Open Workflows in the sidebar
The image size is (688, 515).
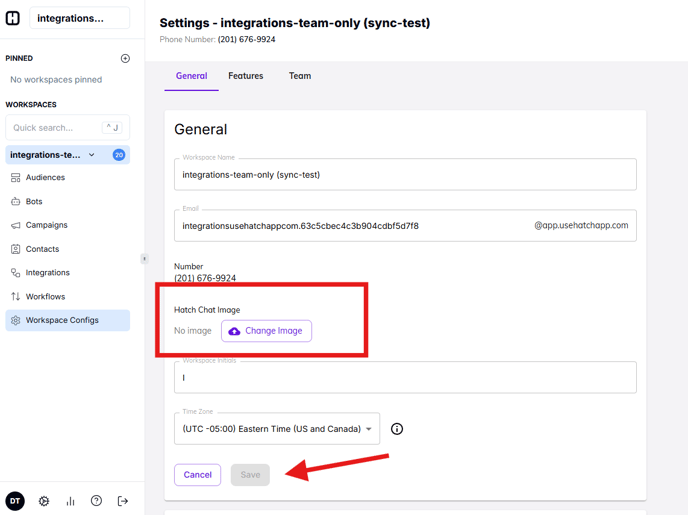click(x=45, y=297)
